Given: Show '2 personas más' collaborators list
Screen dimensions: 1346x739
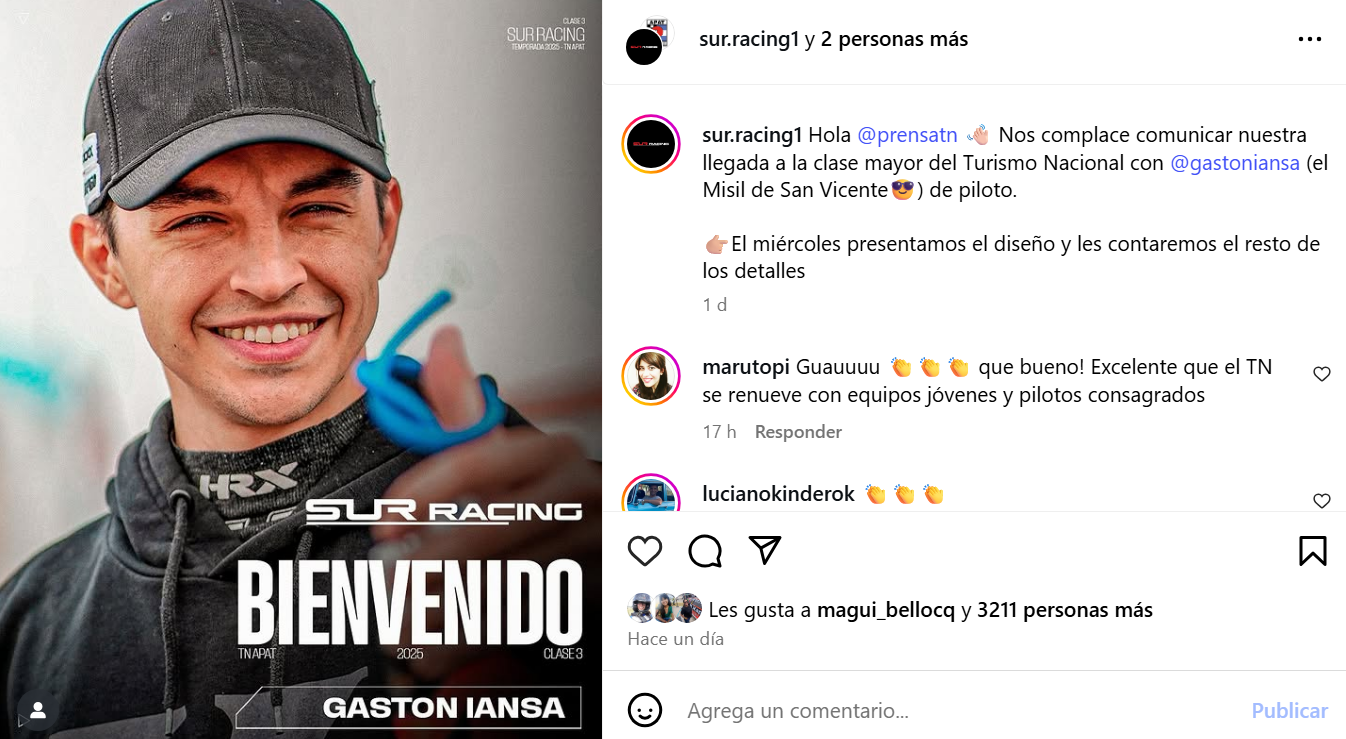Looking at the screenshot, I should click(894, 39).
